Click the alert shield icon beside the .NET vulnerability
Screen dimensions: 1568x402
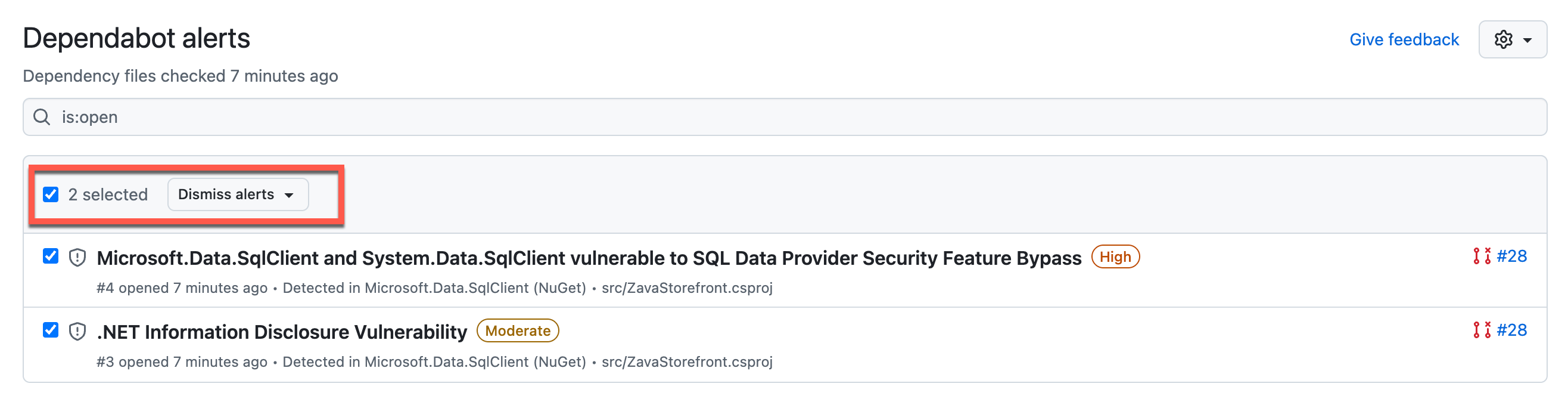coord(77,332)
